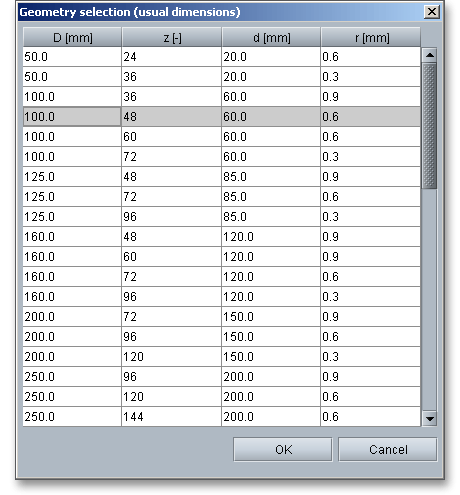Click the scrollbar track below the thumb
This screenshot has height=495, width=460.
click(430, 300)
